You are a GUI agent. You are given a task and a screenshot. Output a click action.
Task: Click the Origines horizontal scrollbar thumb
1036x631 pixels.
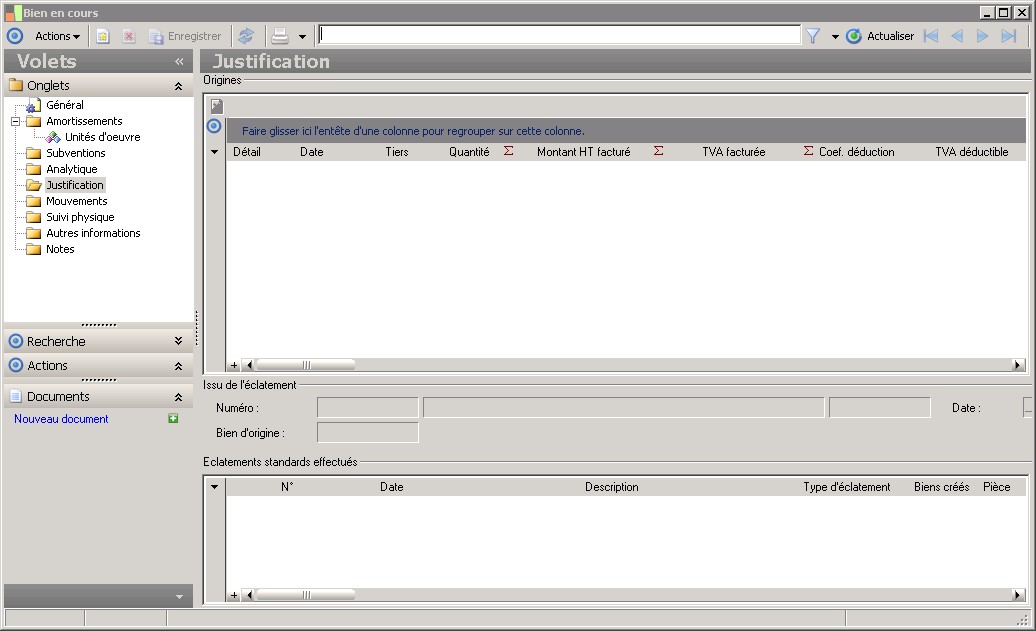coord(305,365)
